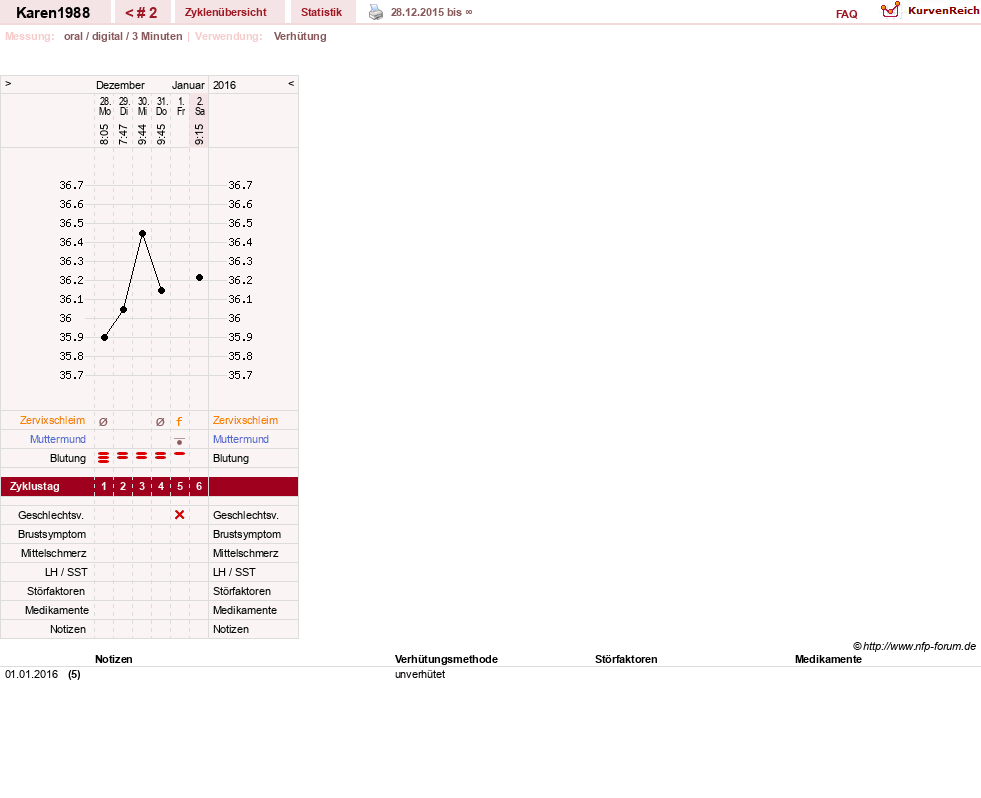Click the printer icon
Screen dimensions: 981x798
375,12
